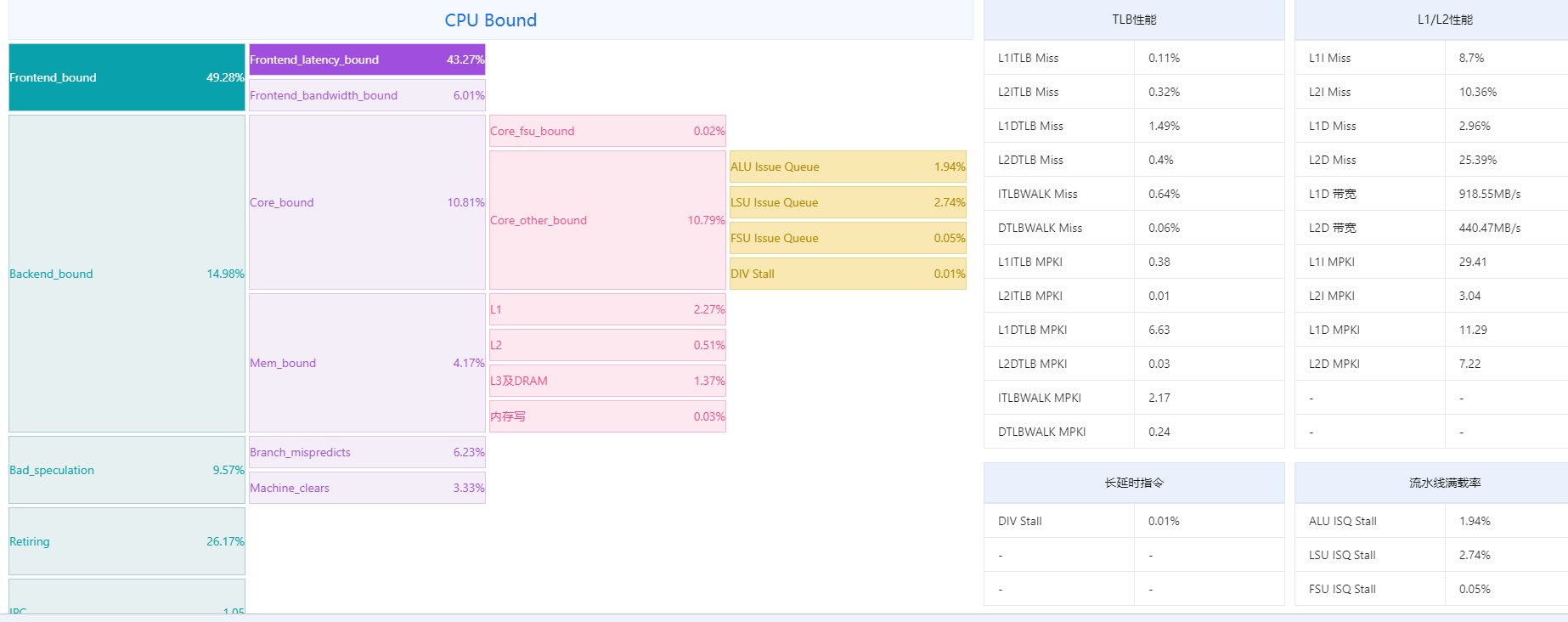Click the 内存写 block

point(607,416)
